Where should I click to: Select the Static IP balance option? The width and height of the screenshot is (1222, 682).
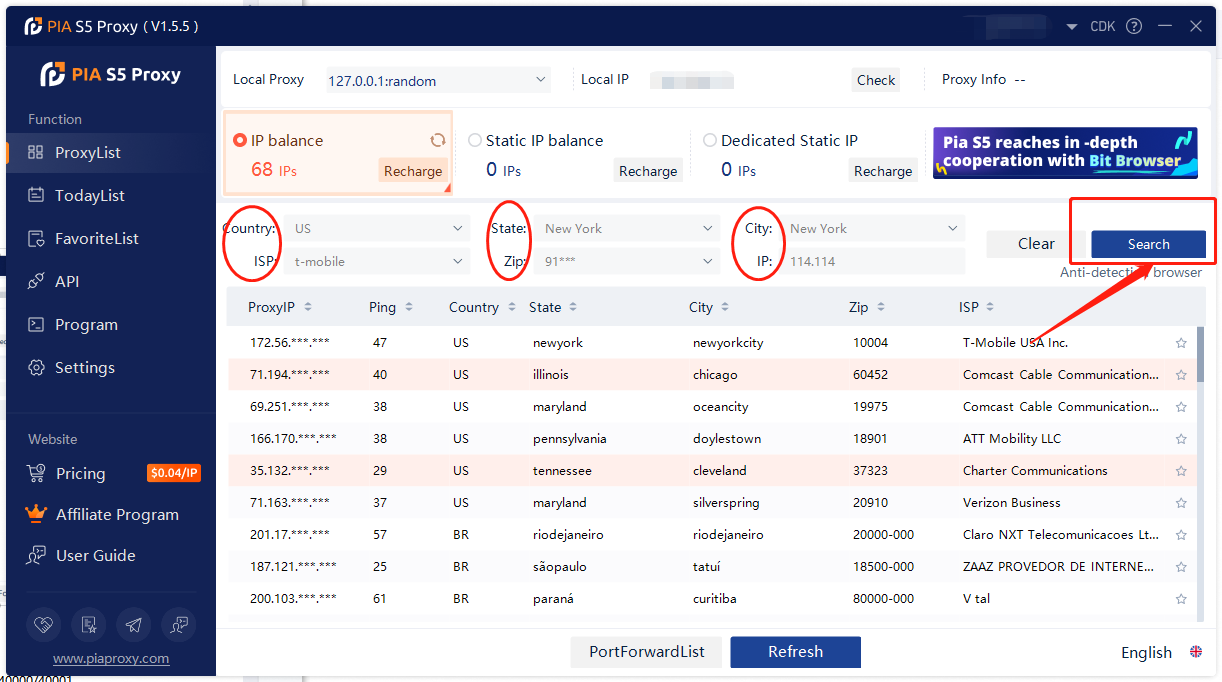pyautogui.click(x=475, y=141)
